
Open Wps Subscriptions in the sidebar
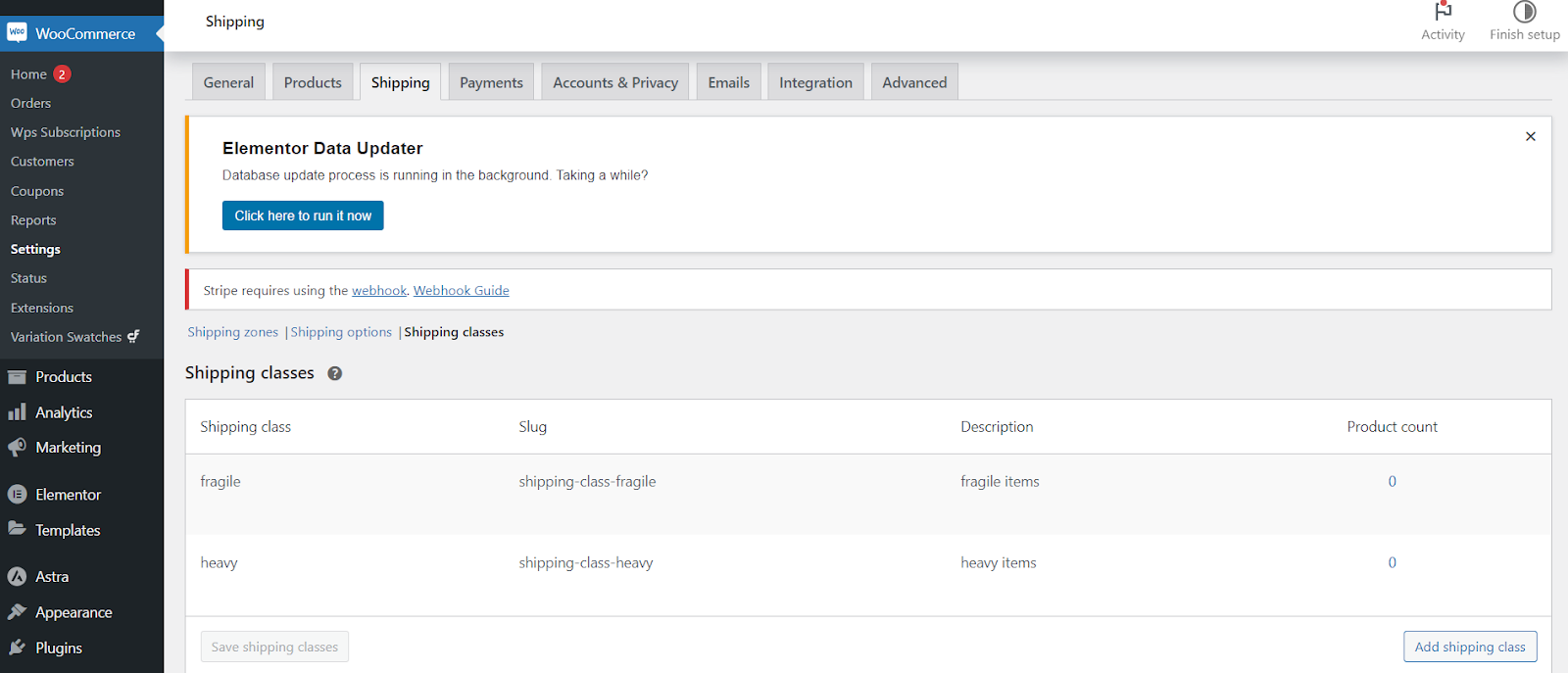pyautogui.click(x=66, y=132)
